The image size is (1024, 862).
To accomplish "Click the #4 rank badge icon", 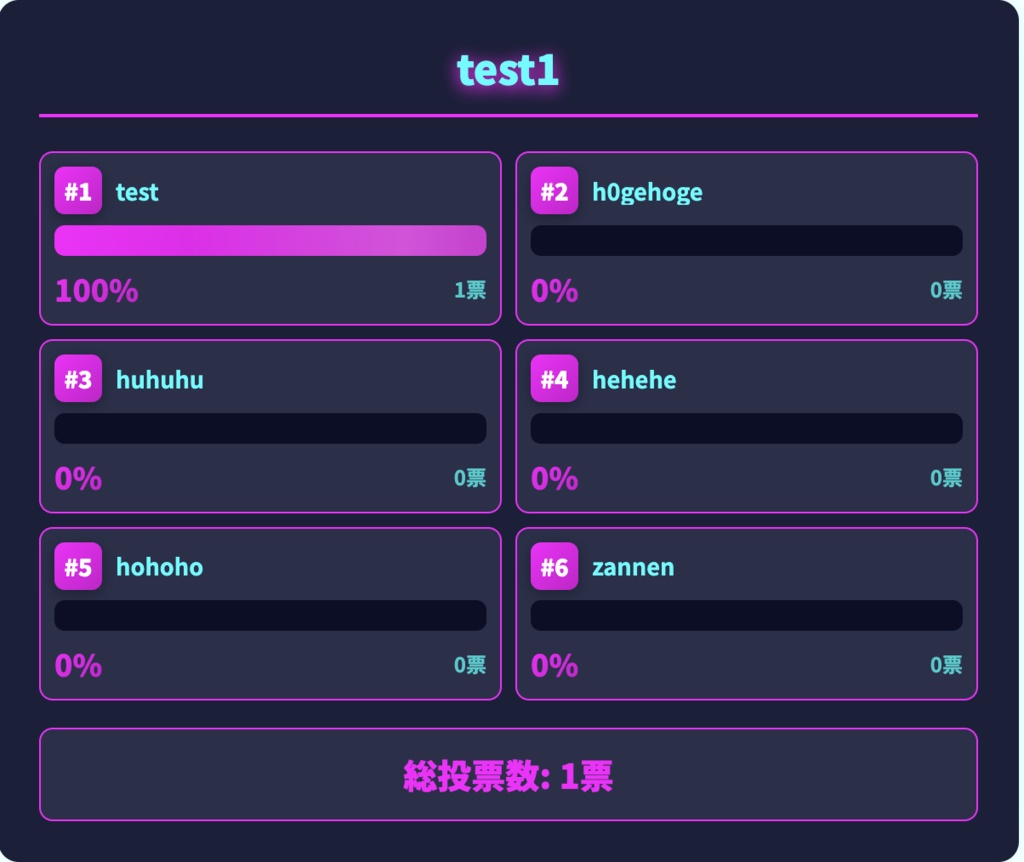I will (554, 379).
